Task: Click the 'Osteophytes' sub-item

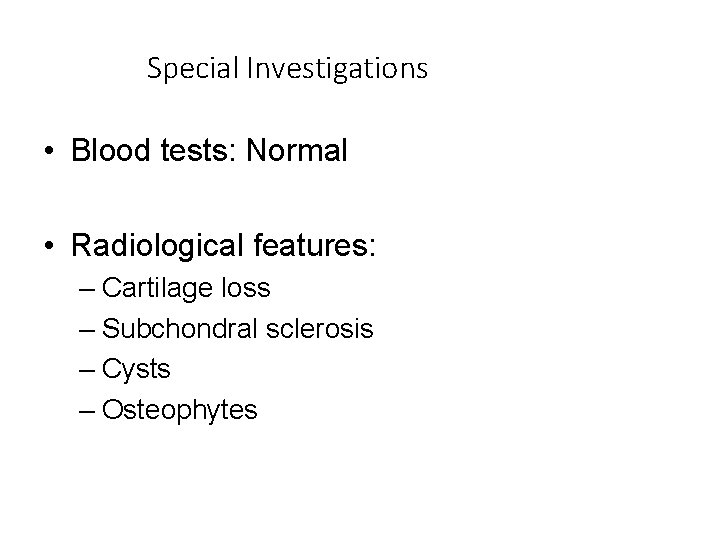Action: (x=180, y=409)
